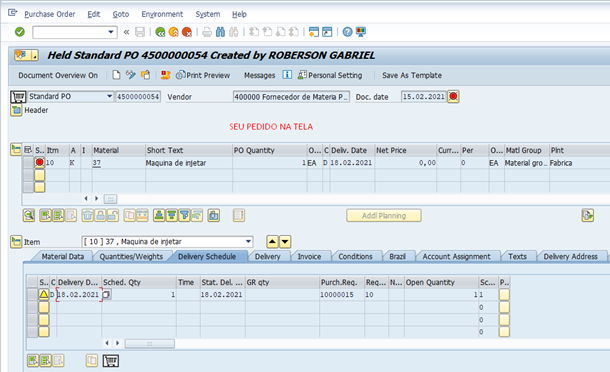Viewport: 610px width, 372px height.
Task: Click the binoculars Find icon
Action: 220,32
